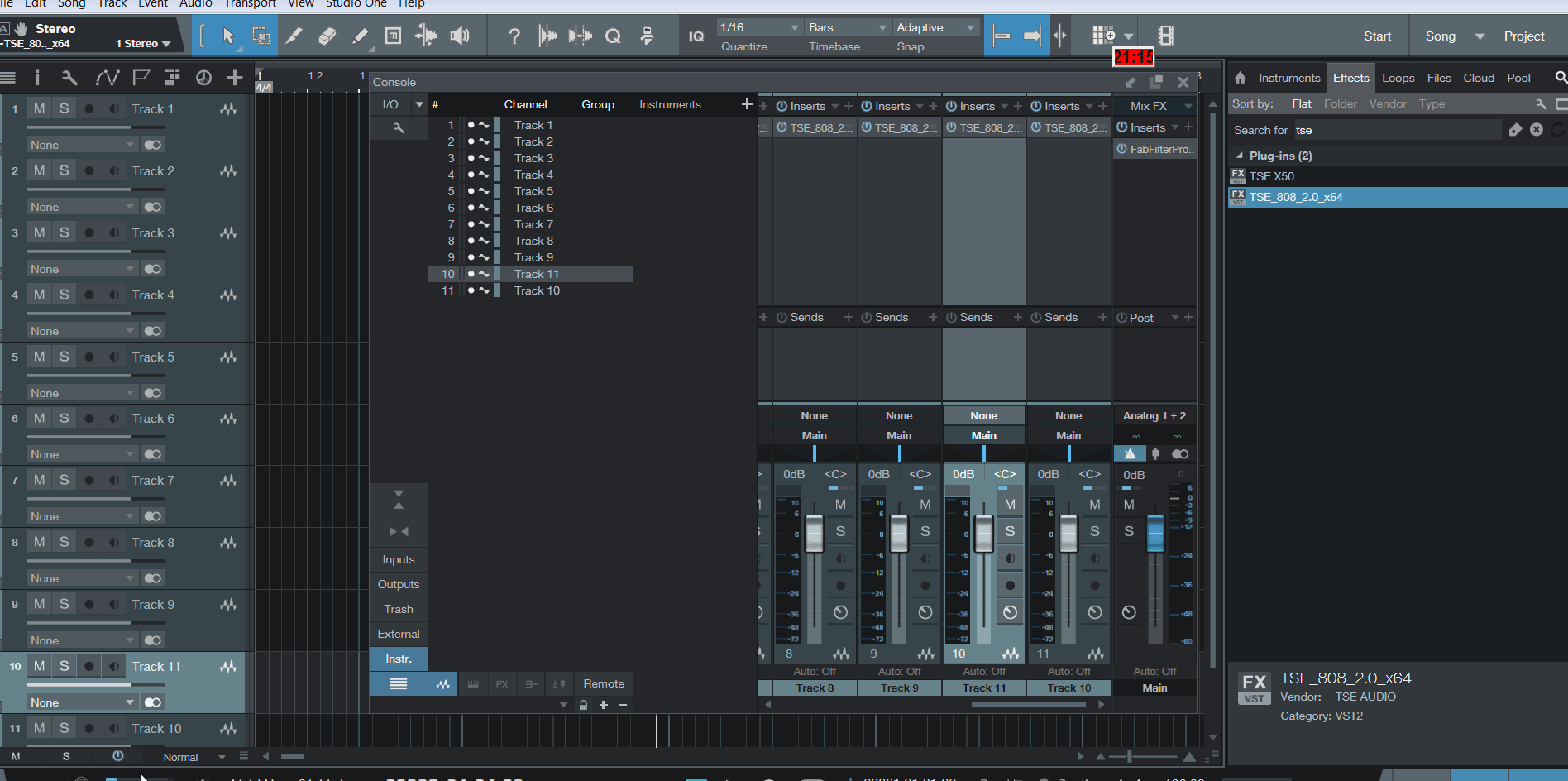1568x781 pixels.
Task: Pick the Eraser tool
Action: pos(327,36)
